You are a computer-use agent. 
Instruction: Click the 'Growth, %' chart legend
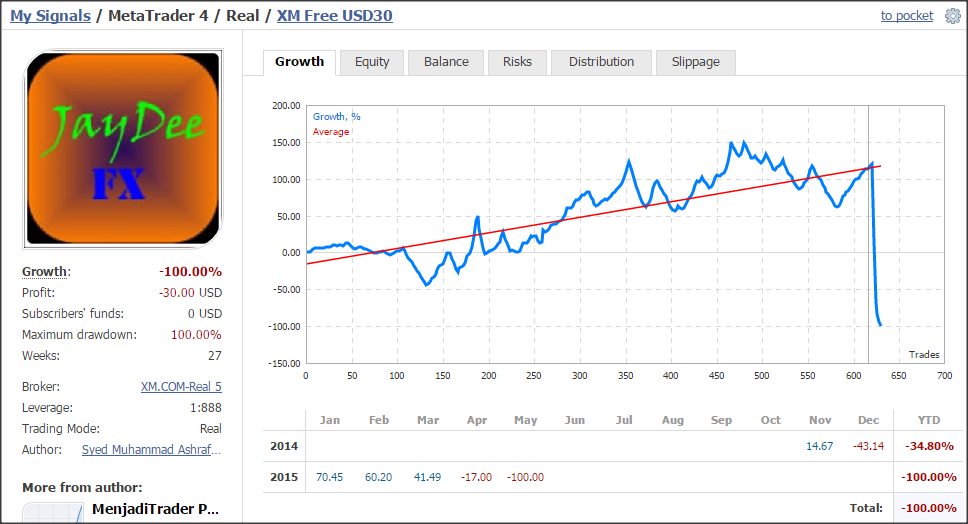(x=336, y=117)
